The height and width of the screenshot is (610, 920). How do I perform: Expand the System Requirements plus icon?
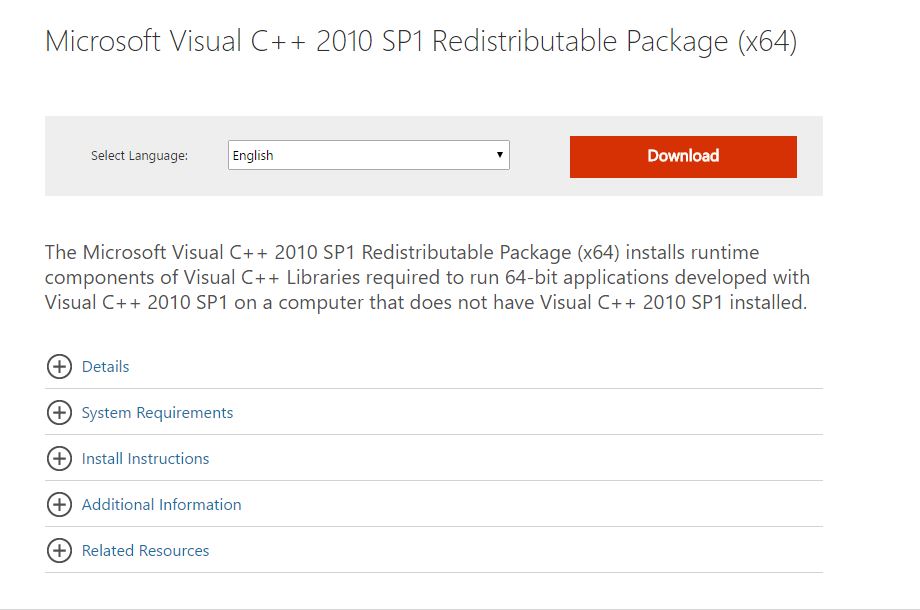point(59,412)
